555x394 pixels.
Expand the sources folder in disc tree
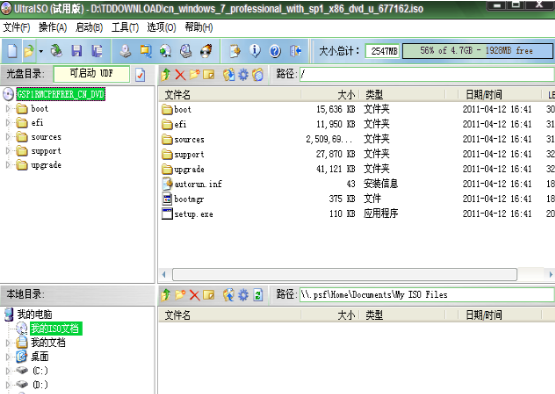[7, 137]
